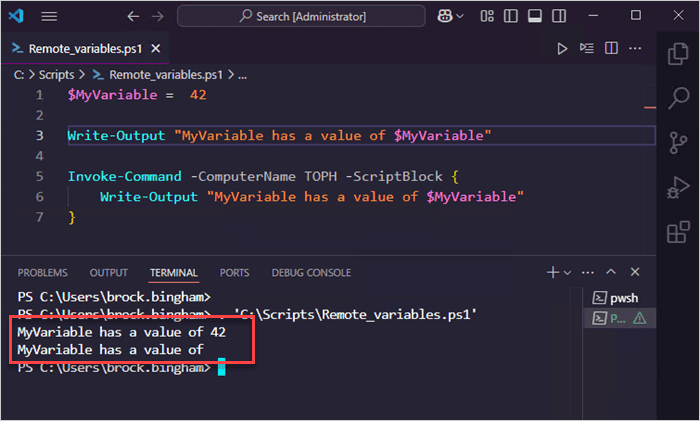Expand the Copilot dropdown chevron
Image resolution: width=700 pixels, height=421 pixels.
(460, 17)
